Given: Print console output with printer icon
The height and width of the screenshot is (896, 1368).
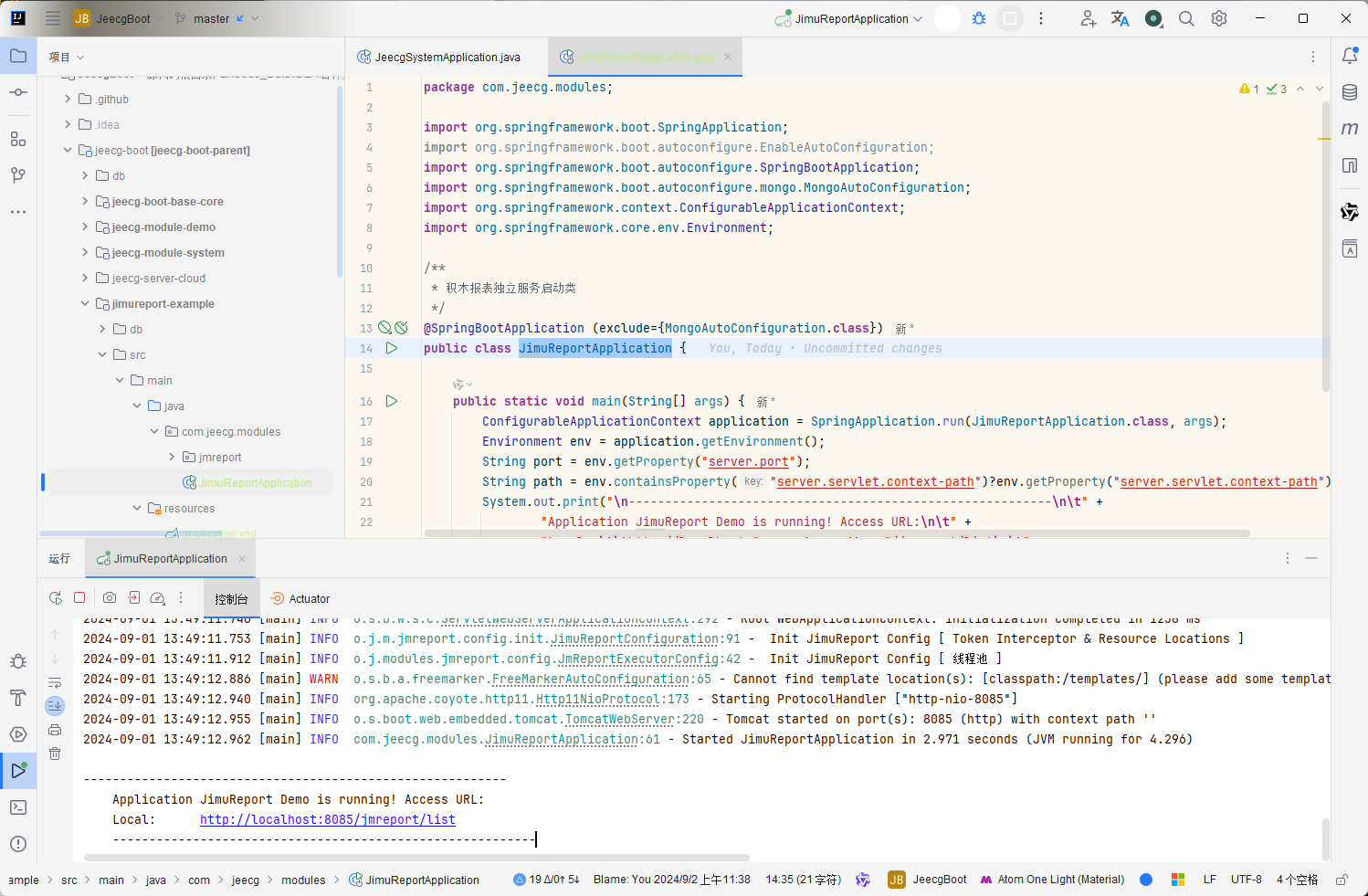Looking at the screenshot, I should (x=55, y=730).
